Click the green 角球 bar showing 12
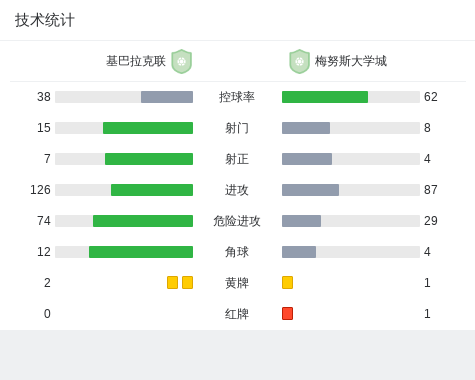Viewport: 475px width, 380px height. pyautogui.click(x=141, y=252)
